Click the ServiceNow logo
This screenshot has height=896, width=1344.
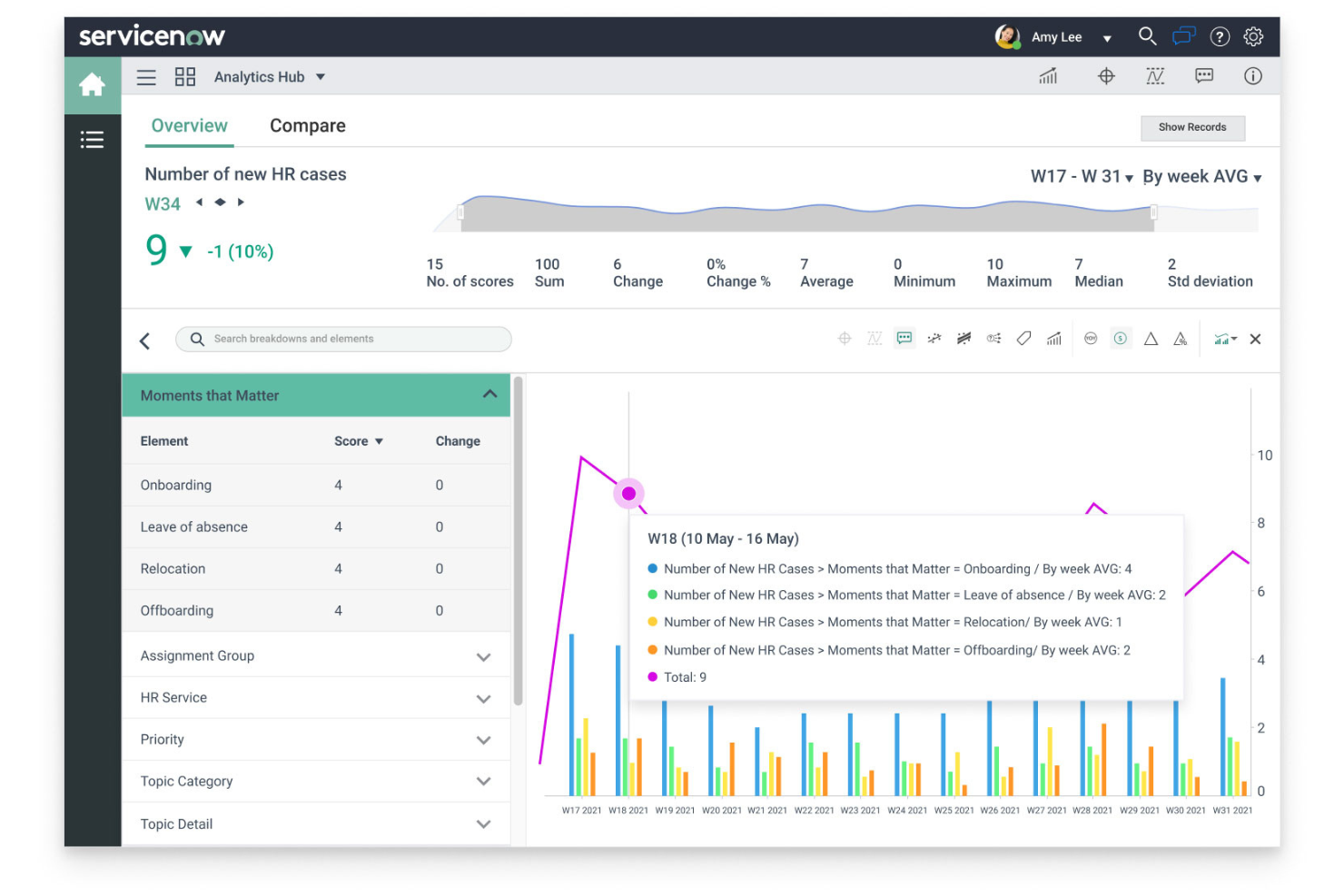pos(152,36)
